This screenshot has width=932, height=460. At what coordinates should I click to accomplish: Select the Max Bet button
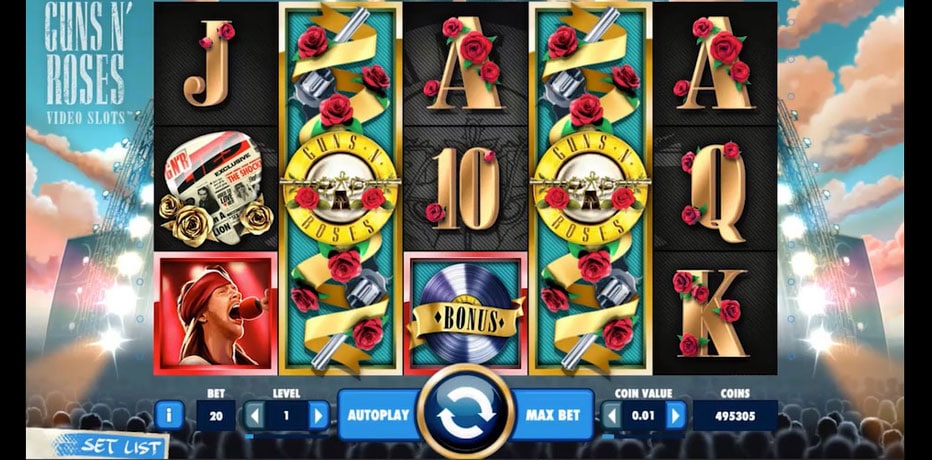click(553, 415)
